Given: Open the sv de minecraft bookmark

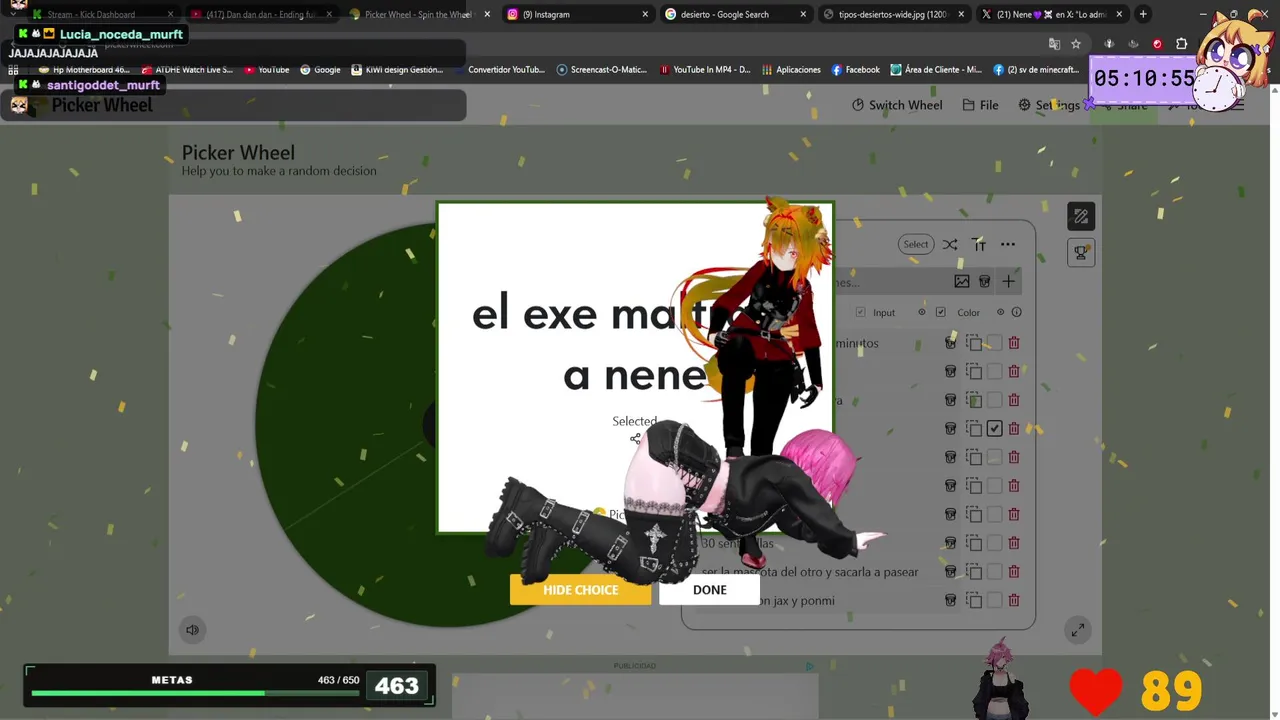Looking at the screenshot, I should pos(1036,70).
